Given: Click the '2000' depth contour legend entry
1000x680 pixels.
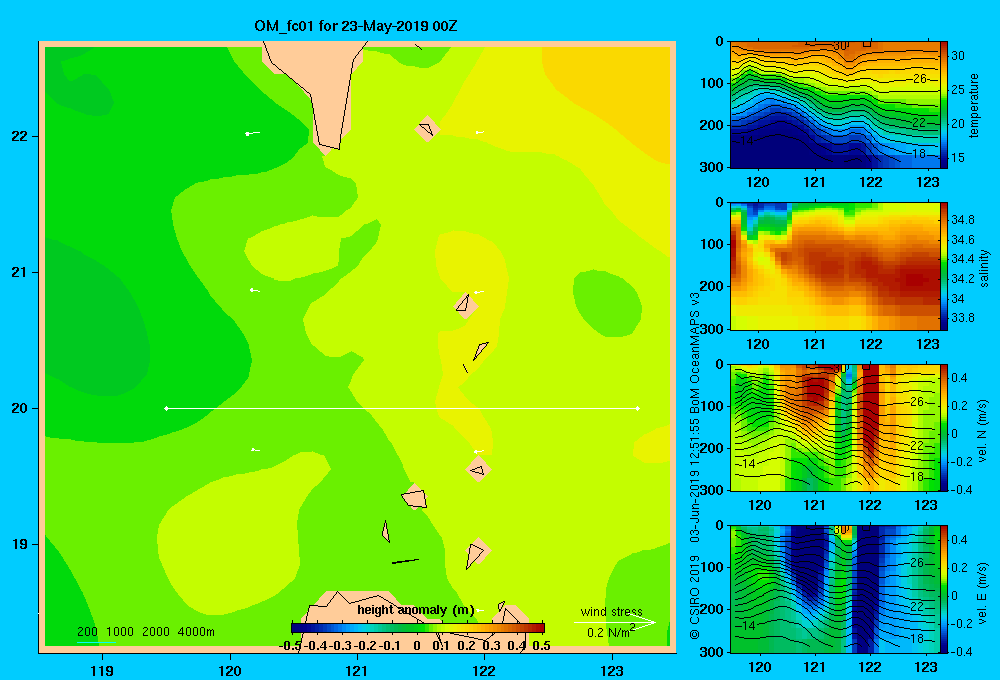Looking at the screenshot, I should click(156, 632).
